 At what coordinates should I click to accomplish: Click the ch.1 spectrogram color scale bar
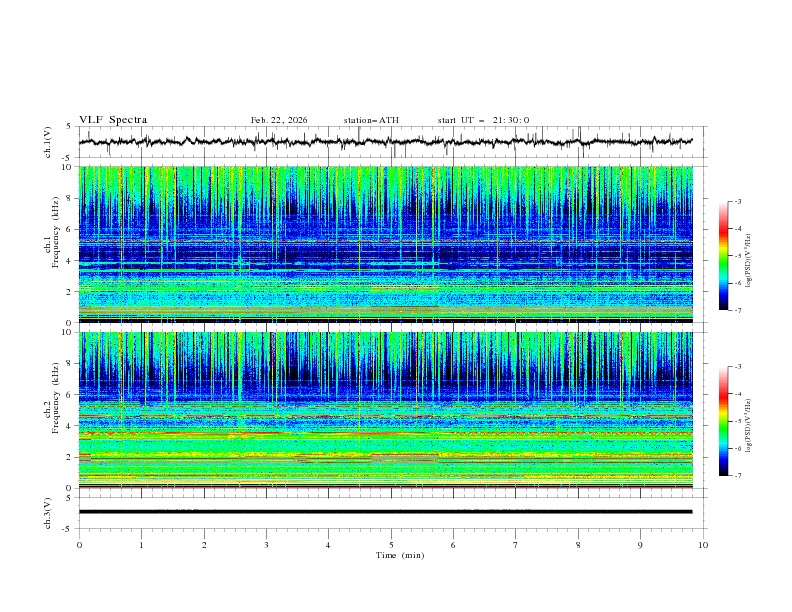723,256
